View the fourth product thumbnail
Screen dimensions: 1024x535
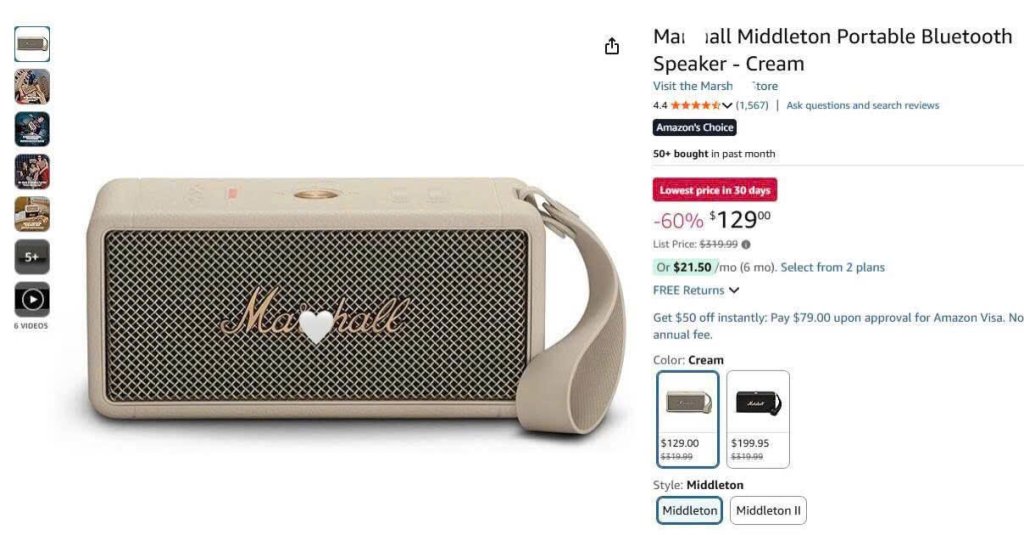(x=32, y=172)
